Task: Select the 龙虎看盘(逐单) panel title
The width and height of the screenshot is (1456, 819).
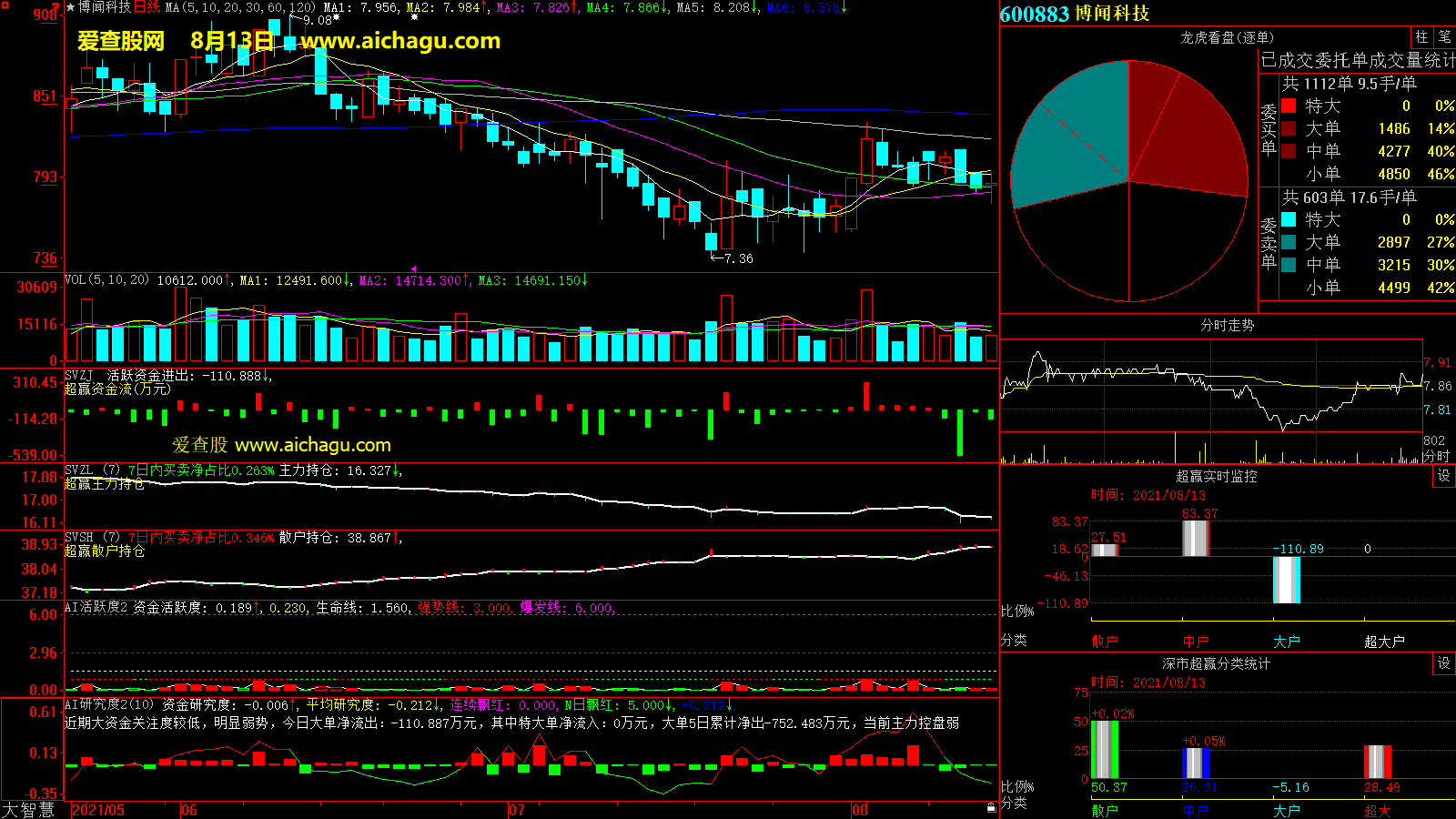Action: pyautogui.click(x=1227, y=37)
